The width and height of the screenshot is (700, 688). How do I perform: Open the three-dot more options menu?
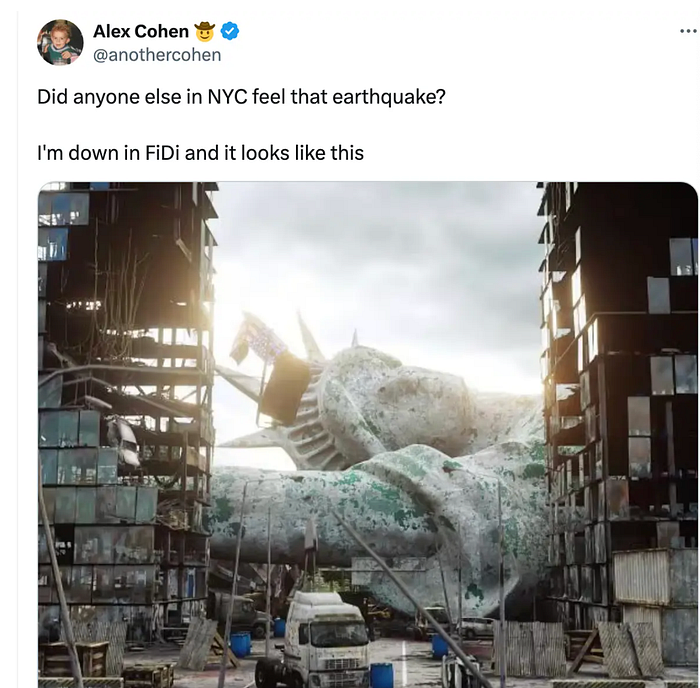point(688,31)
